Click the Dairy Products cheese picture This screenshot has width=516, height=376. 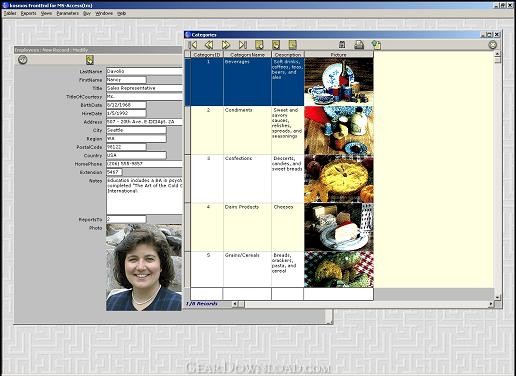click(x=339, y=227)
